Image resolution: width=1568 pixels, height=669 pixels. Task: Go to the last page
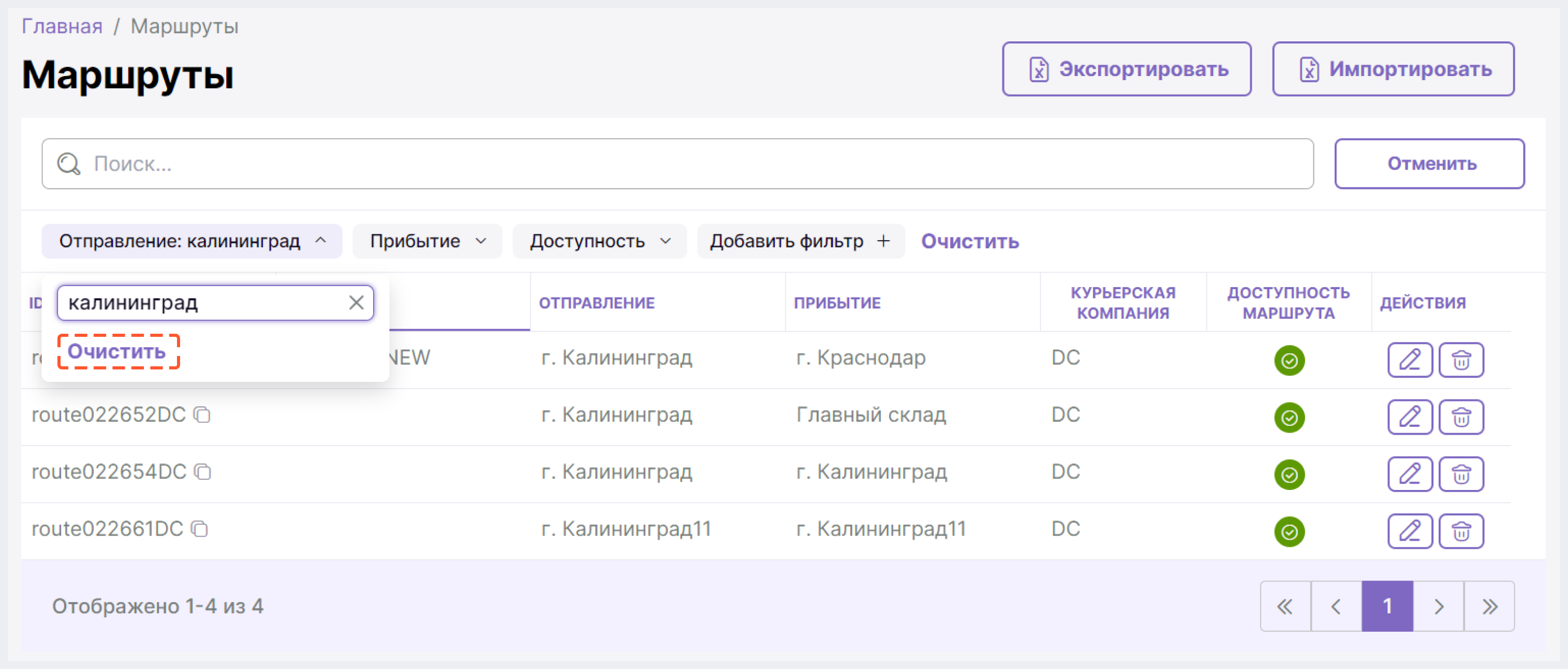click(1489, 606)
